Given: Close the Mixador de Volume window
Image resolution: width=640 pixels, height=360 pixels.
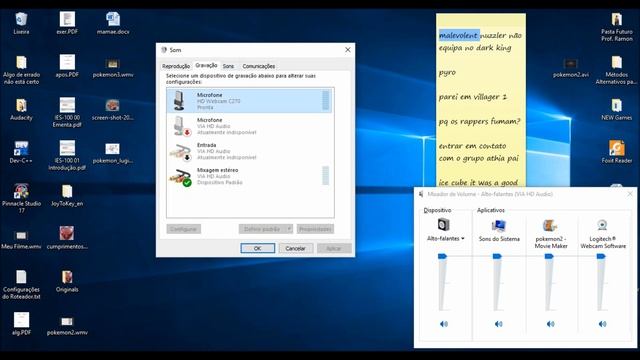Looking at the screenshot, I should 630,194.
